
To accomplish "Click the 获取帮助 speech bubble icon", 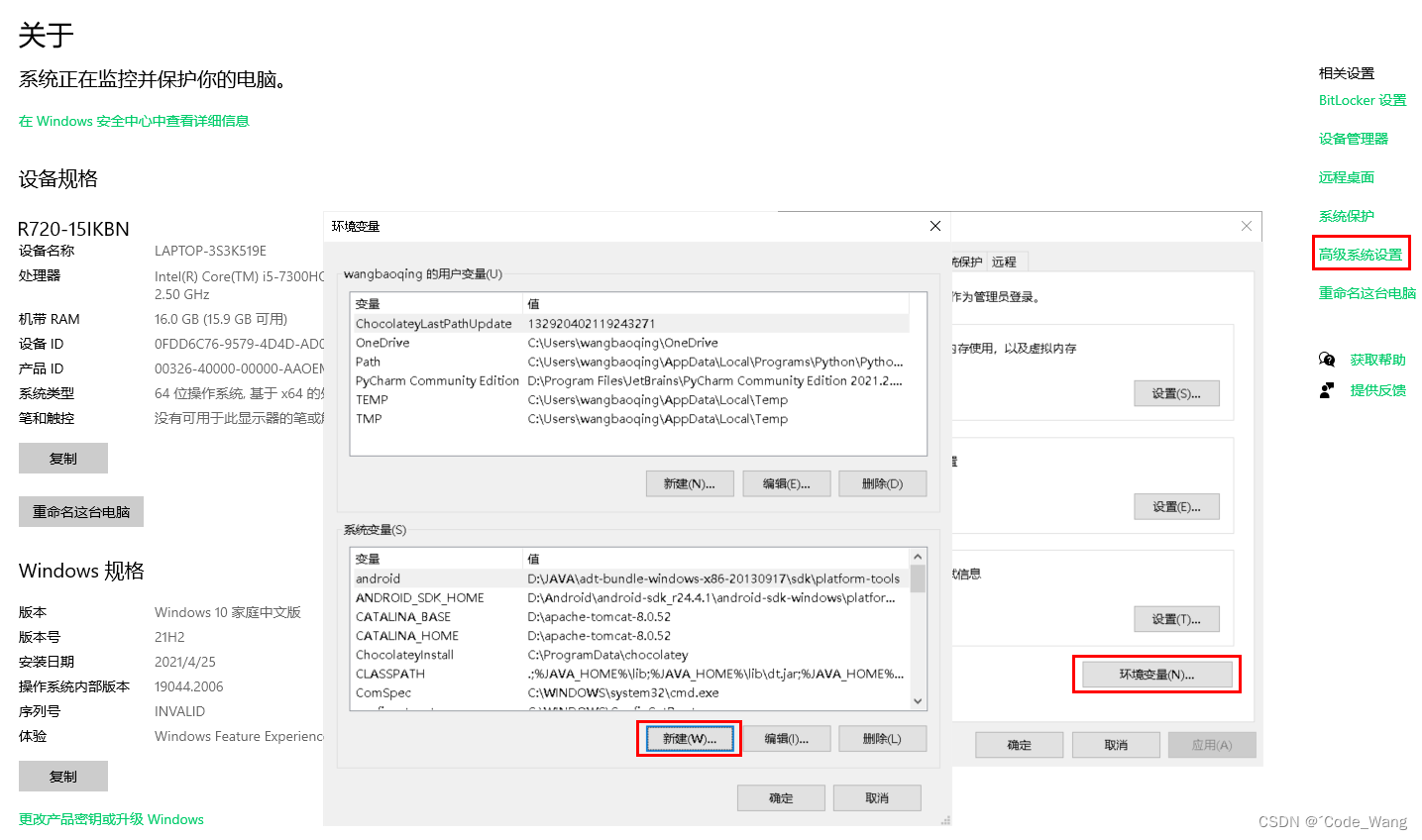I will tap(1327, 360).
